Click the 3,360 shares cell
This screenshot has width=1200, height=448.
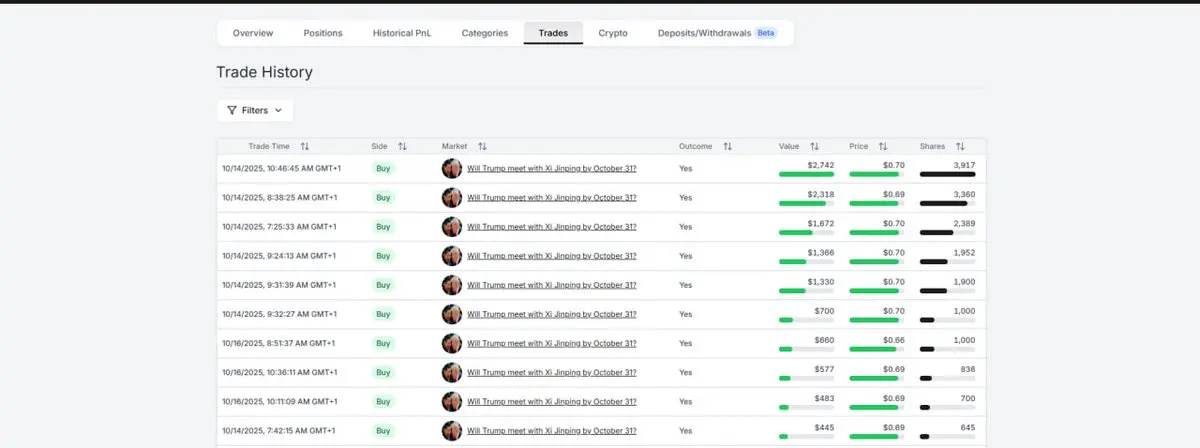click(964, 194)
